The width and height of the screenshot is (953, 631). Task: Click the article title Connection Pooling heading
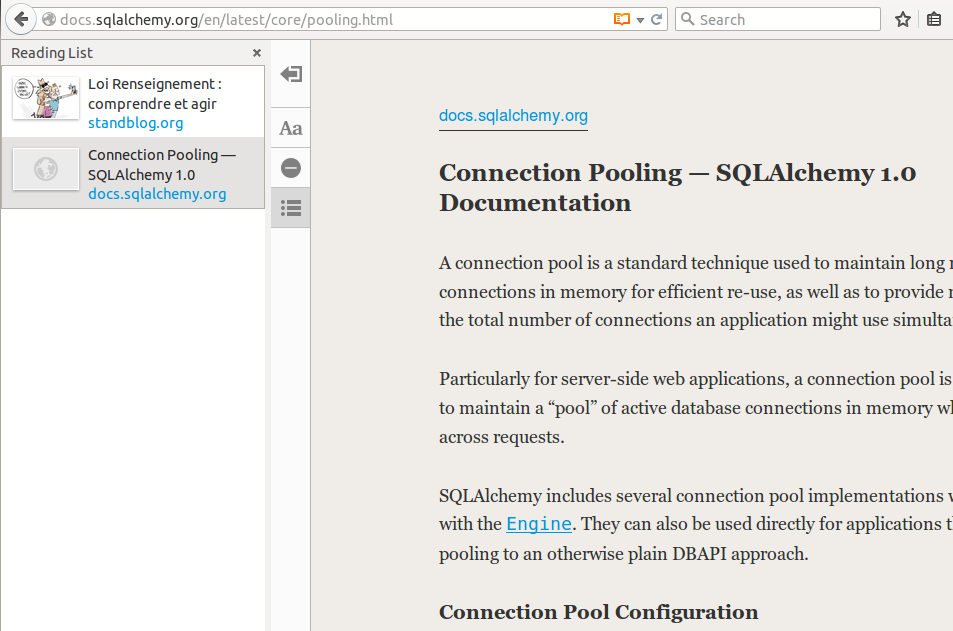[x=677, y=188]
